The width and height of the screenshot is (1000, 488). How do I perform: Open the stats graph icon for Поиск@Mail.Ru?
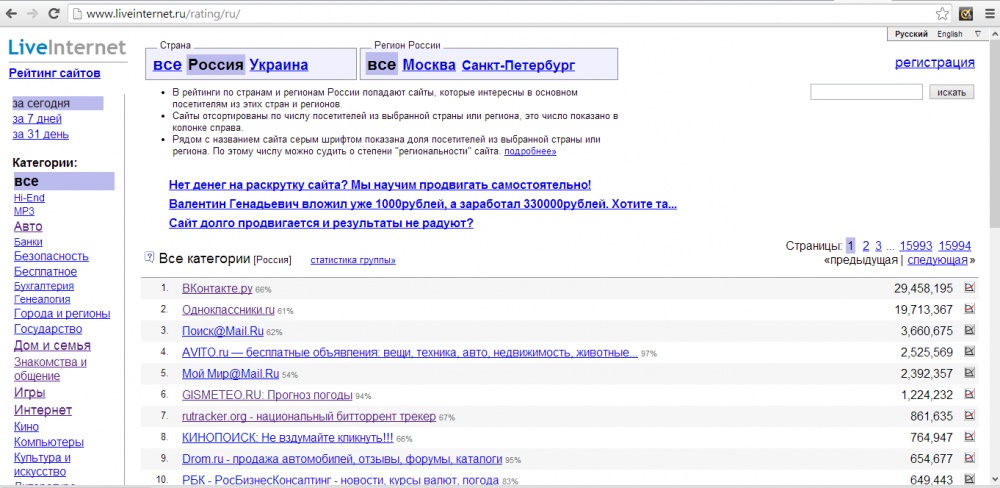(x=970, y=330)
